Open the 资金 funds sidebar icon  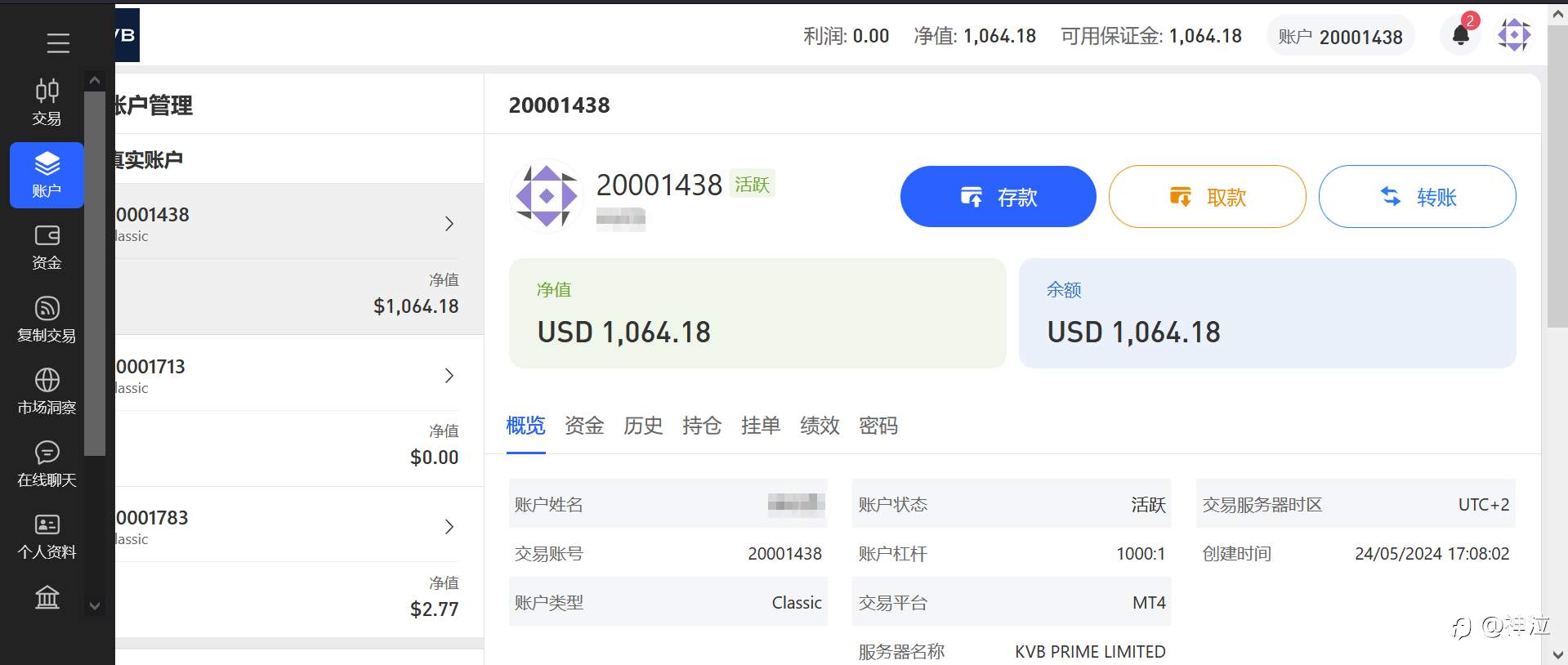point(47,248)
